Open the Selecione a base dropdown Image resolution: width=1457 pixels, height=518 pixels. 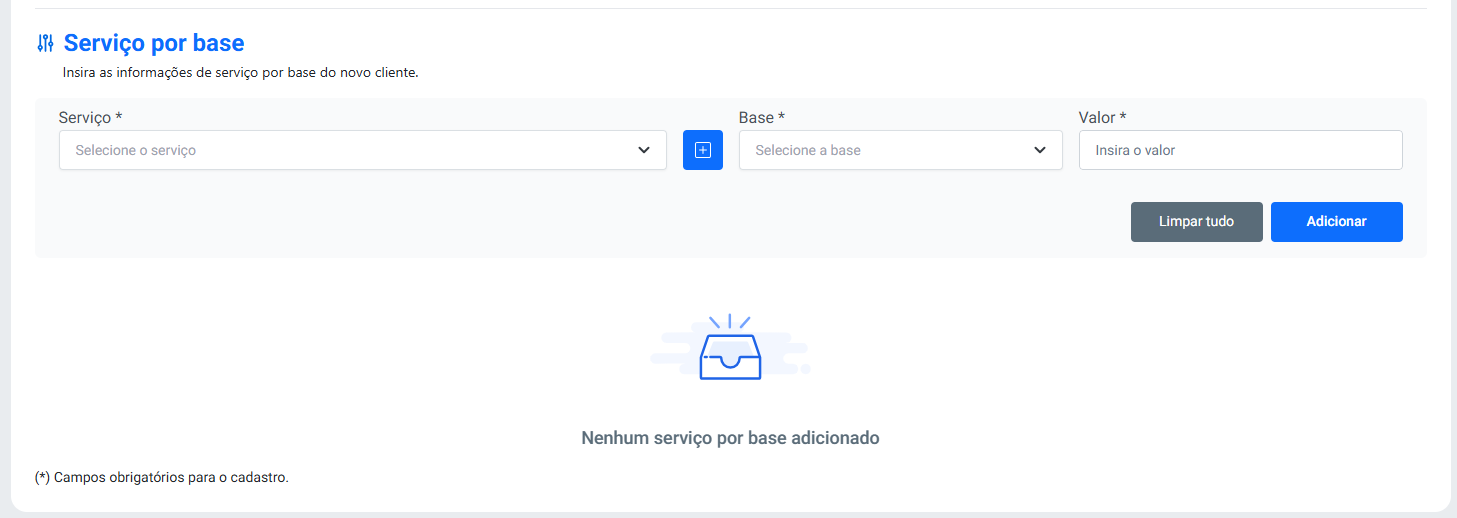tap(900, 150)
